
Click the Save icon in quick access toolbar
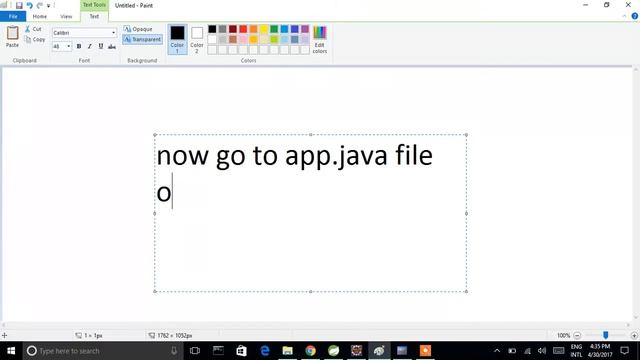pos(19,5)
